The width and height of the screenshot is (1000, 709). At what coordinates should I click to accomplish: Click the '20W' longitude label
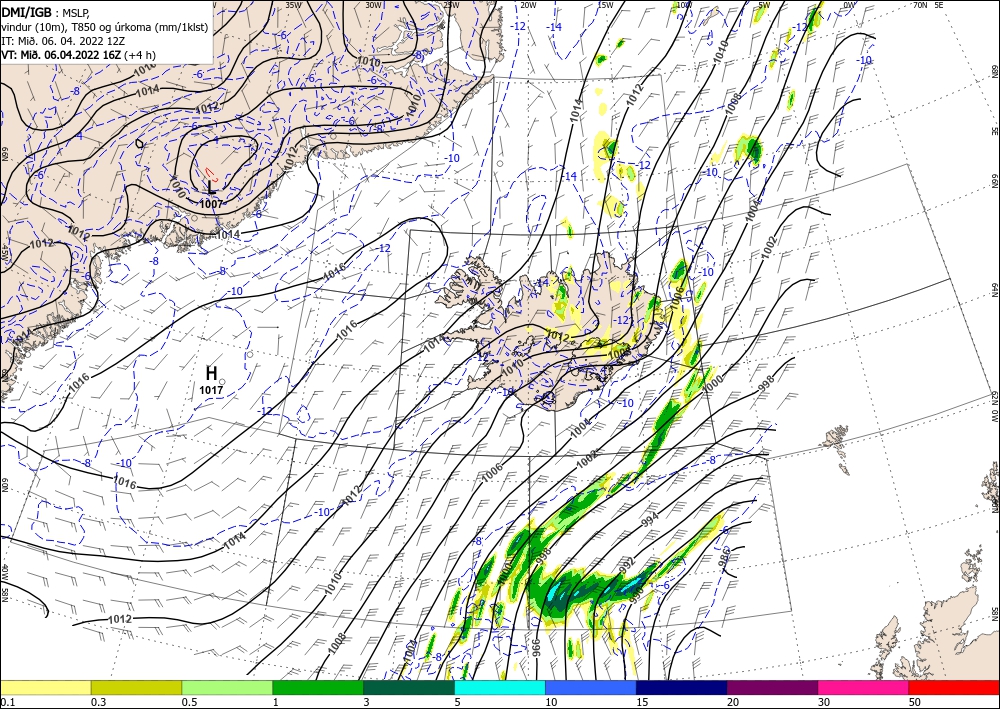[527, 5]
